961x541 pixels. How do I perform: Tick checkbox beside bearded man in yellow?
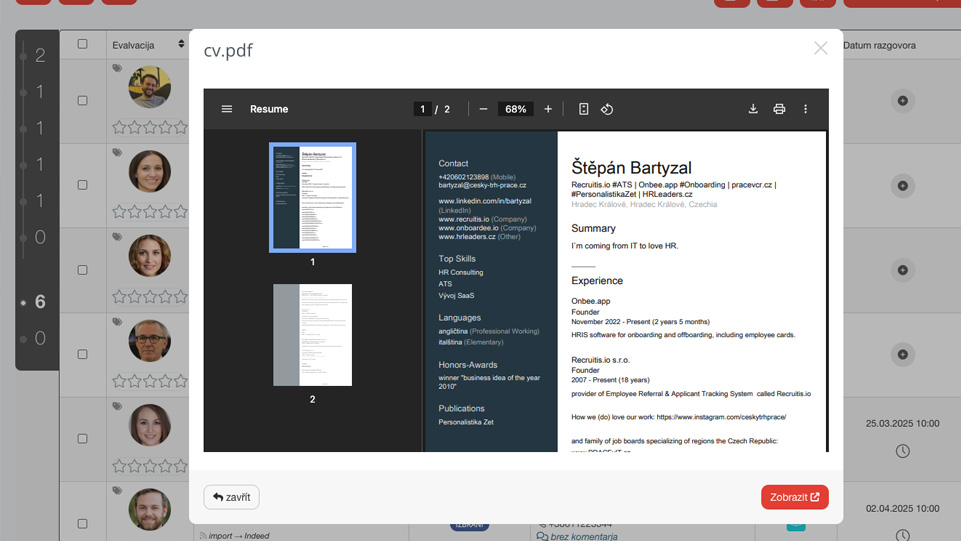pyautogui.click(x=82, y=100)
